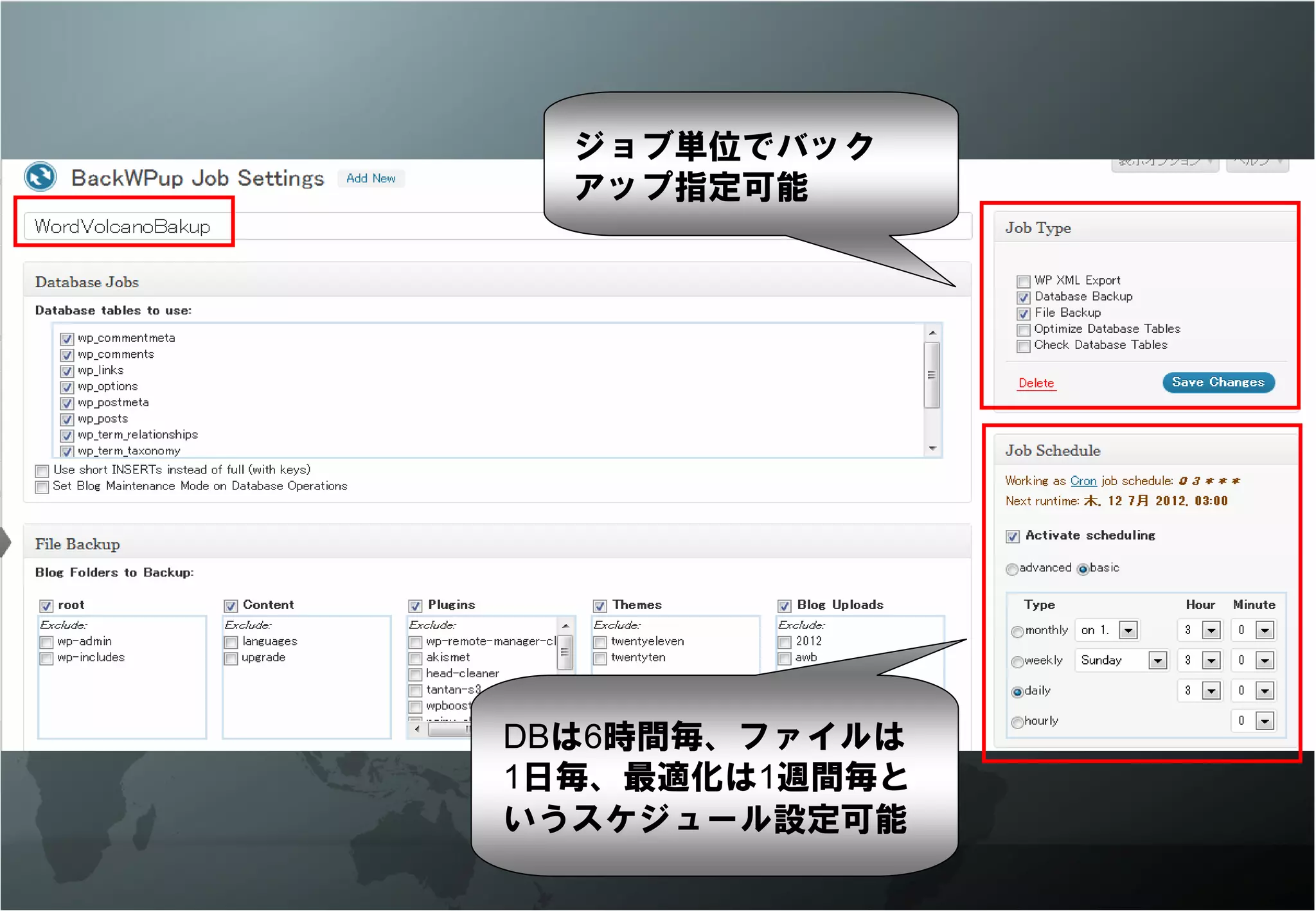Enable Use short INSERTs option
This screenshot has width=1316, height=911.
coord(42,470)
